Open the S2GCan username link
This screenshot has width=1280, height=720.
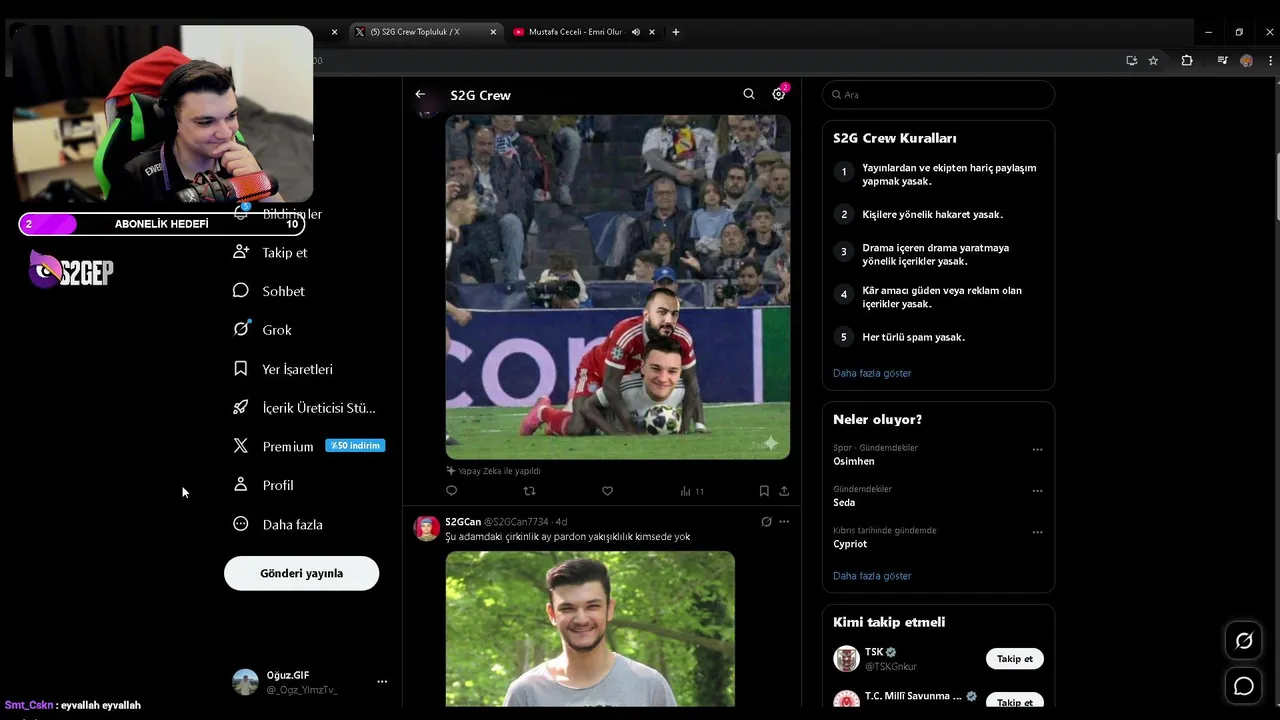pos(463,522)
